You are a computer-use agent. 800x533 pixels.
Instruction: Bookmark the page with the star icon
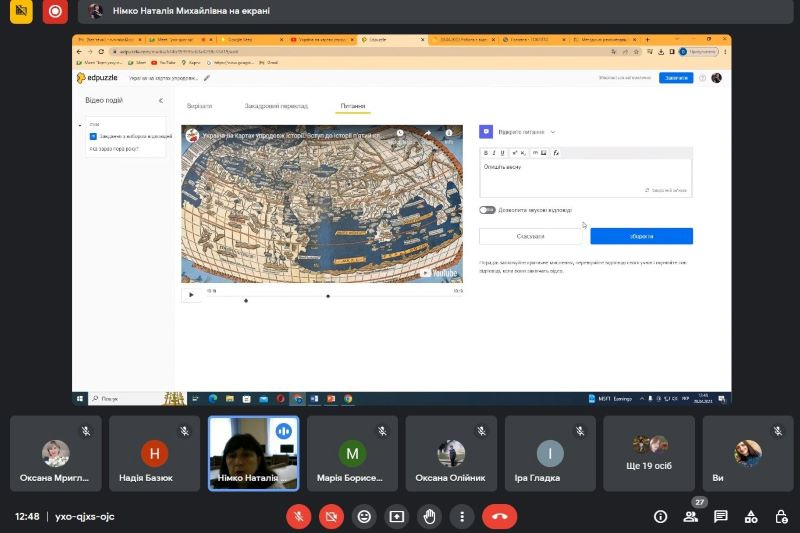(x=636, y=52)
